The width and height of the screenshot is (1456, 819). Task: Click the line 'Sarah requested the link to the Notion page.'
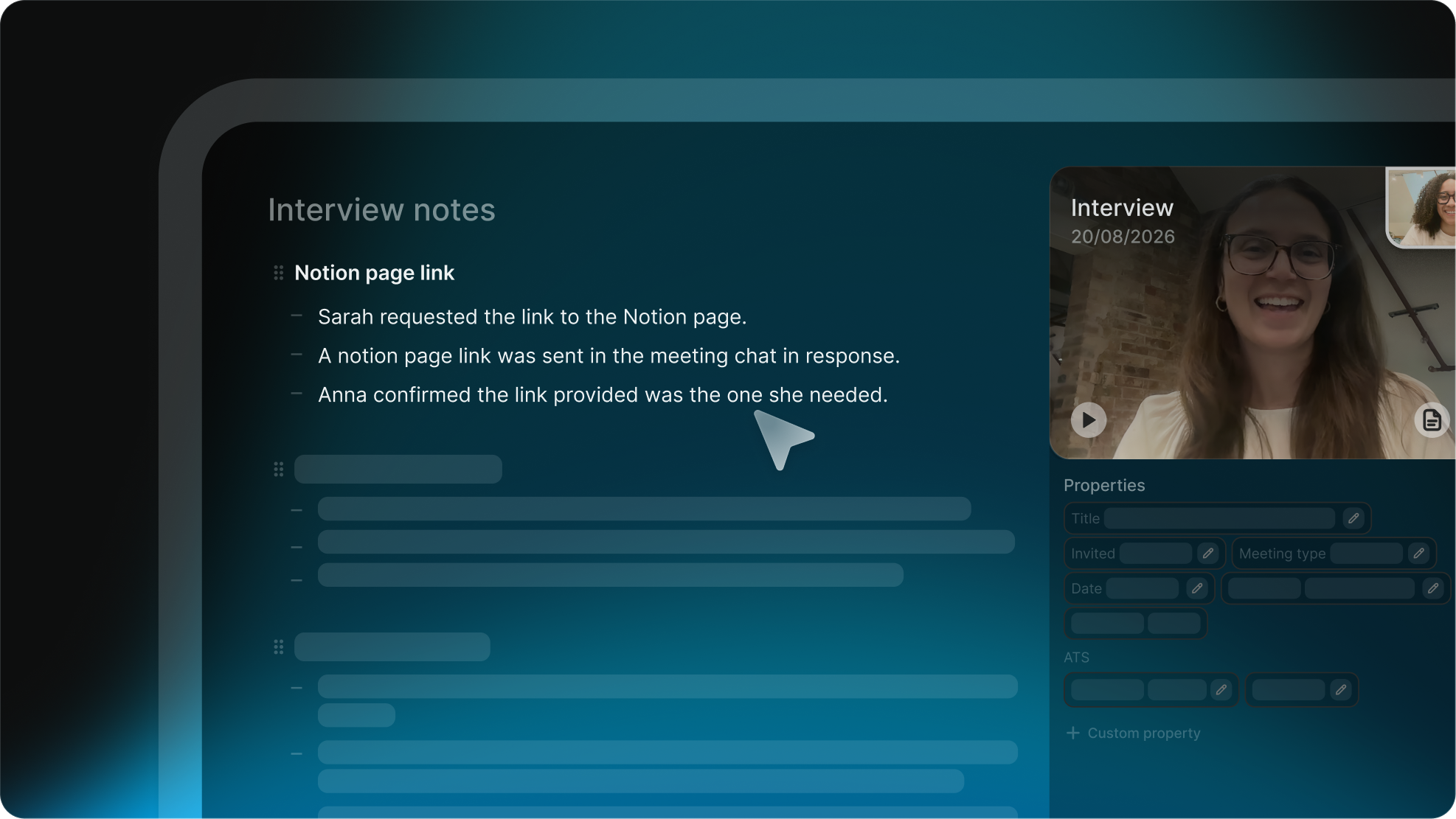[533, 317]
